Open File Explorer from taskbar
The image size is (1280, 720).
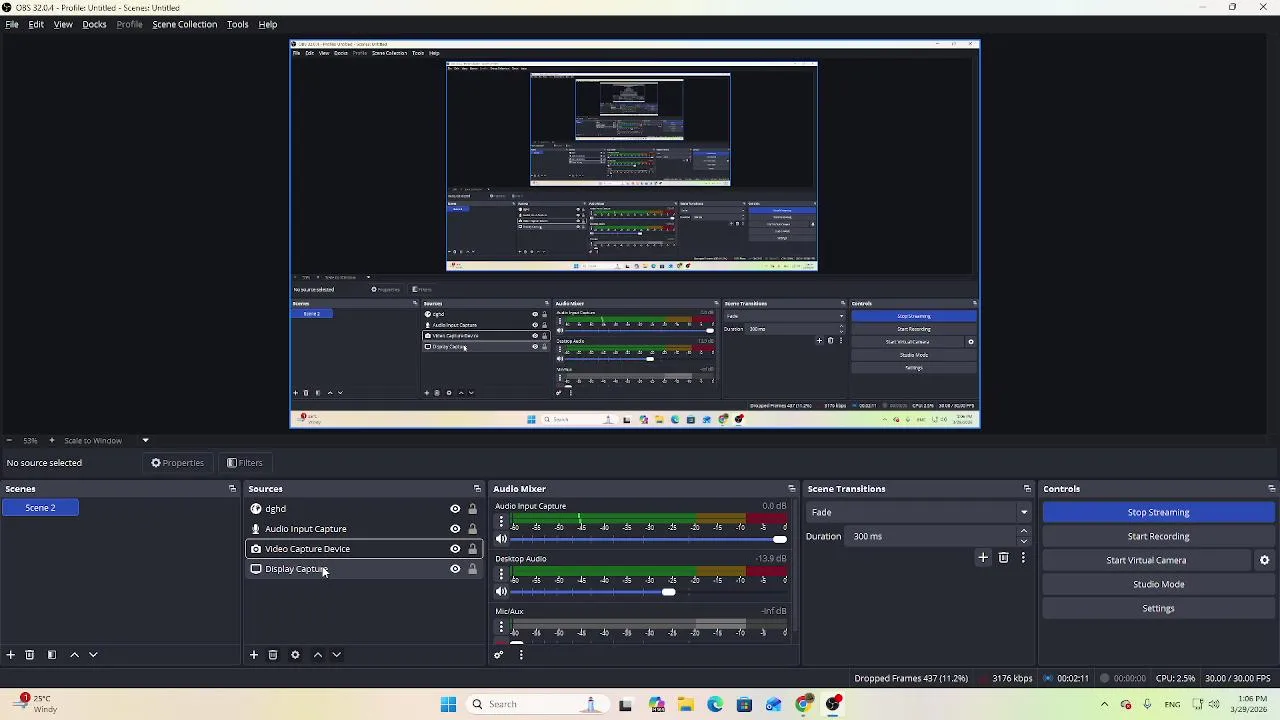coord(686,704)
